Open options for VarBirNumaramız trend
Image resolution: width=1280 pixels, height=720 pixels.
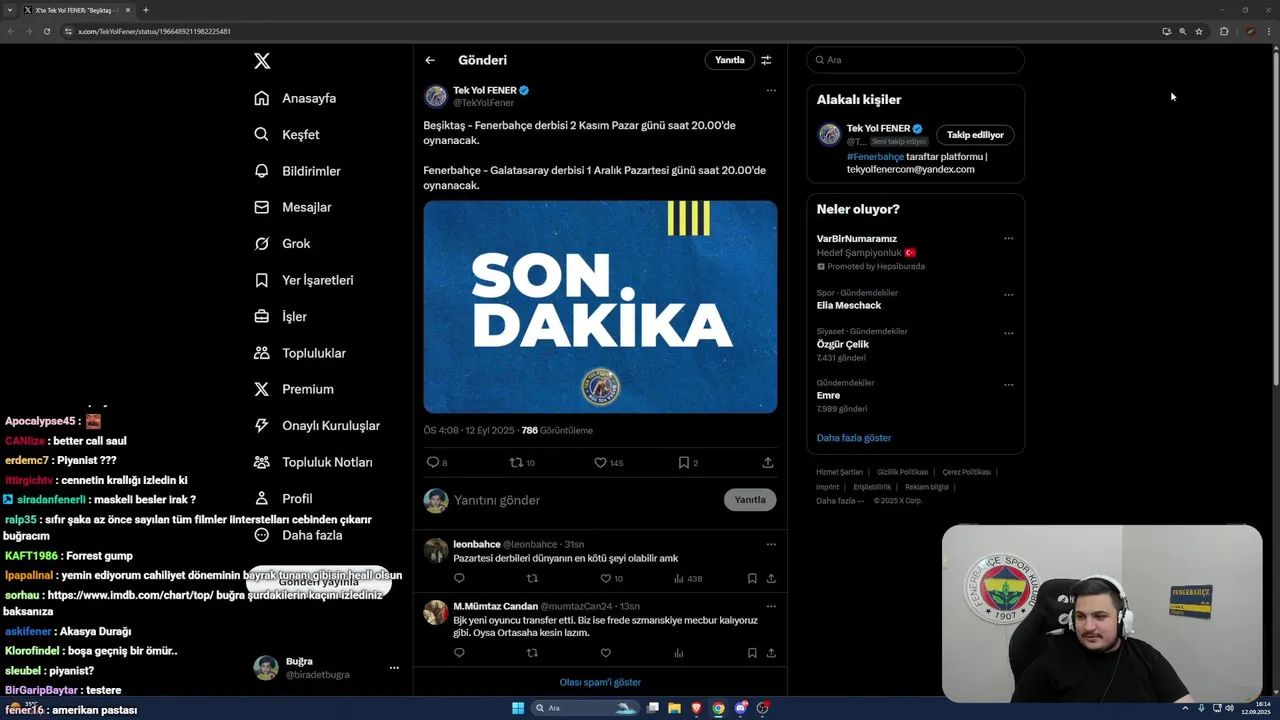[1008, 238]
